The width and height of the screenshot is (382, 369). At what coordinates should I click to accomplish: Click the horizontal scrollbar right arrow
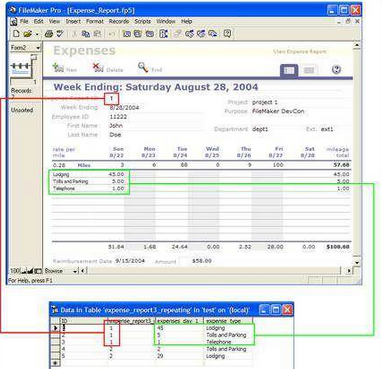tap(349, 271)
